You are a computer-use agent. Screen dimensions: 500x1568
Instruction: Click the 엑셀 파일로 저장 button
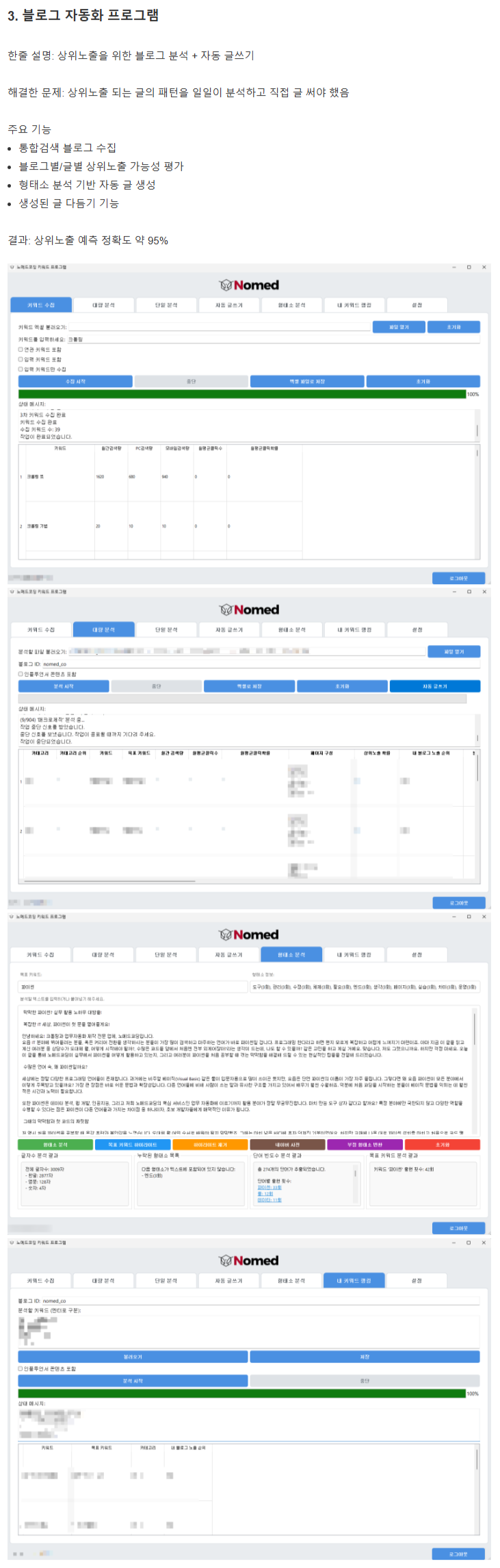pos(307,382)
